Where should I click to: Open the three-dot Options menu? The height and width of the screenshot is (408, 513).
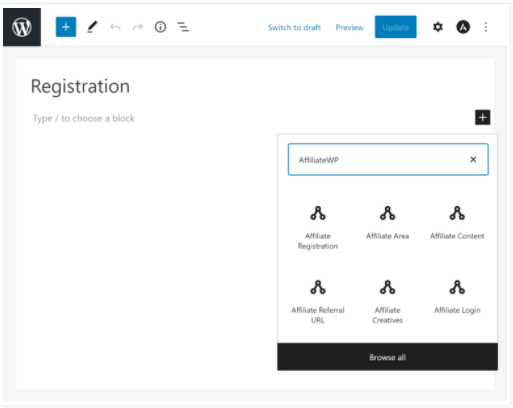(486, 27)
